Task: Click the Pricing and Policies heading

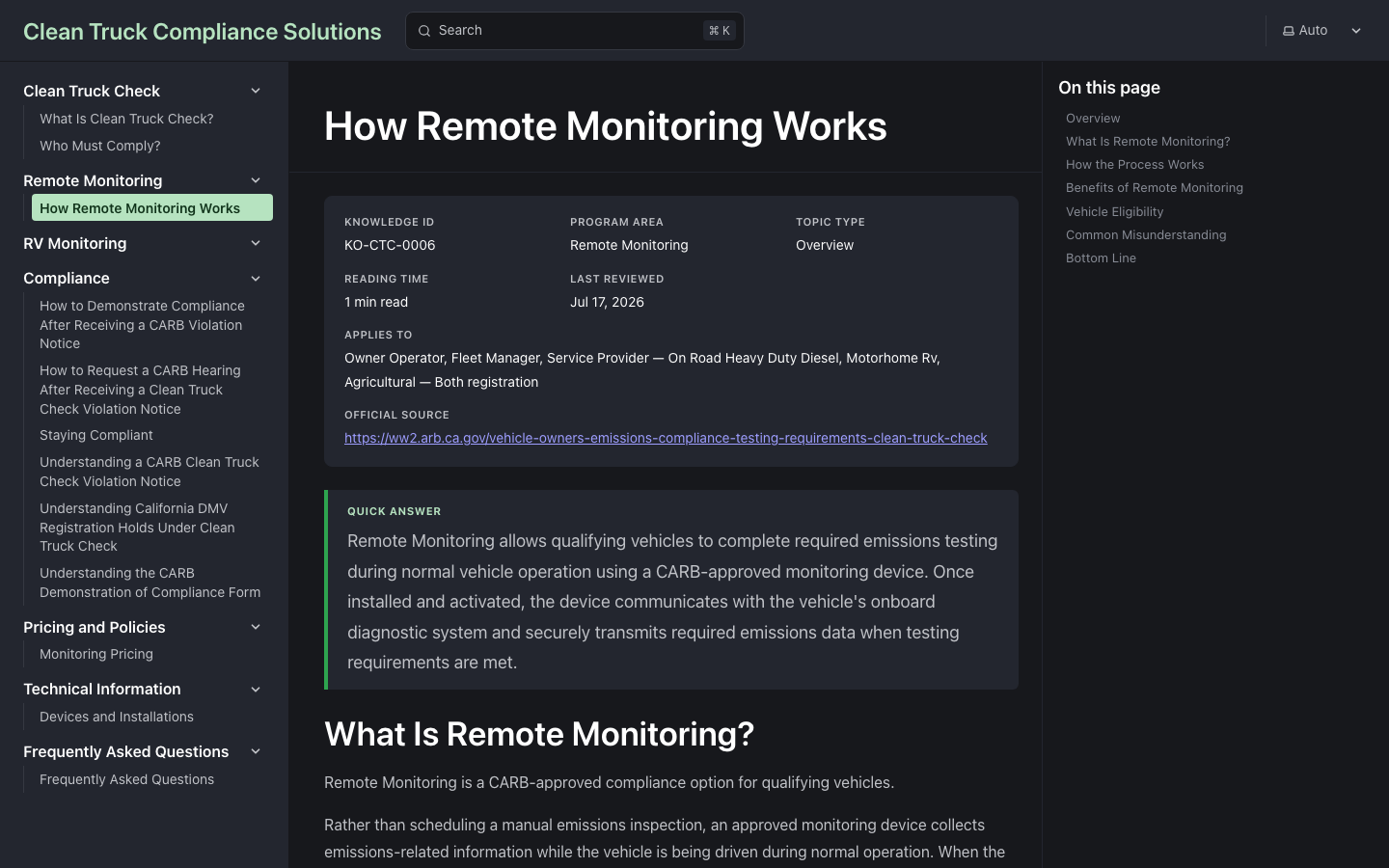Action: [95, 627]
